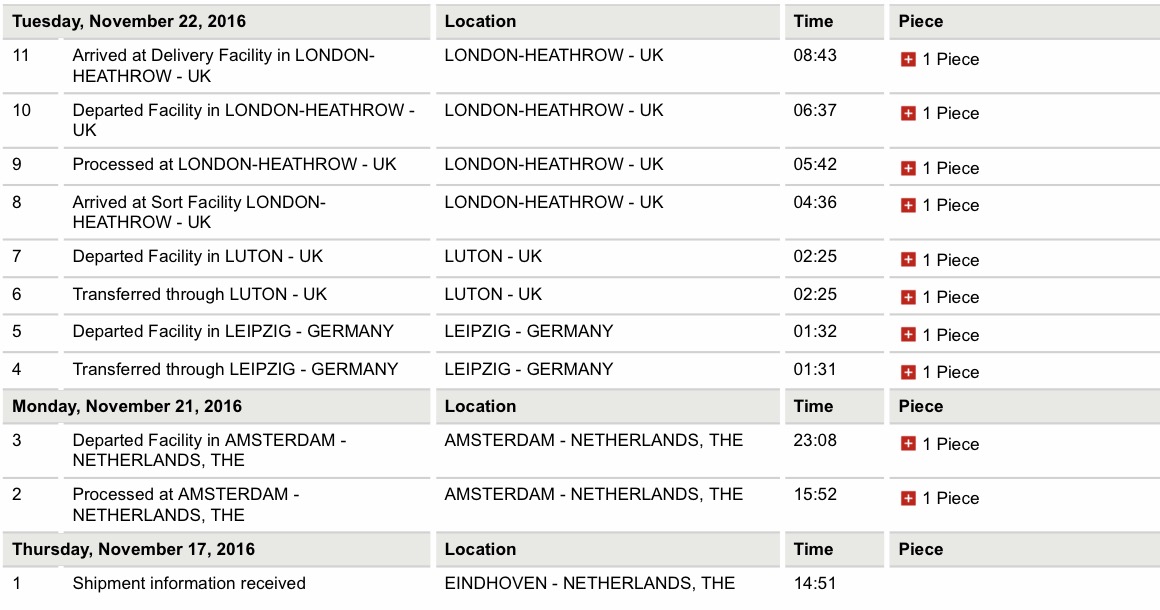1160x610 pixels.
Task: Click the Time column header in top row
Action: pos(813,21)
